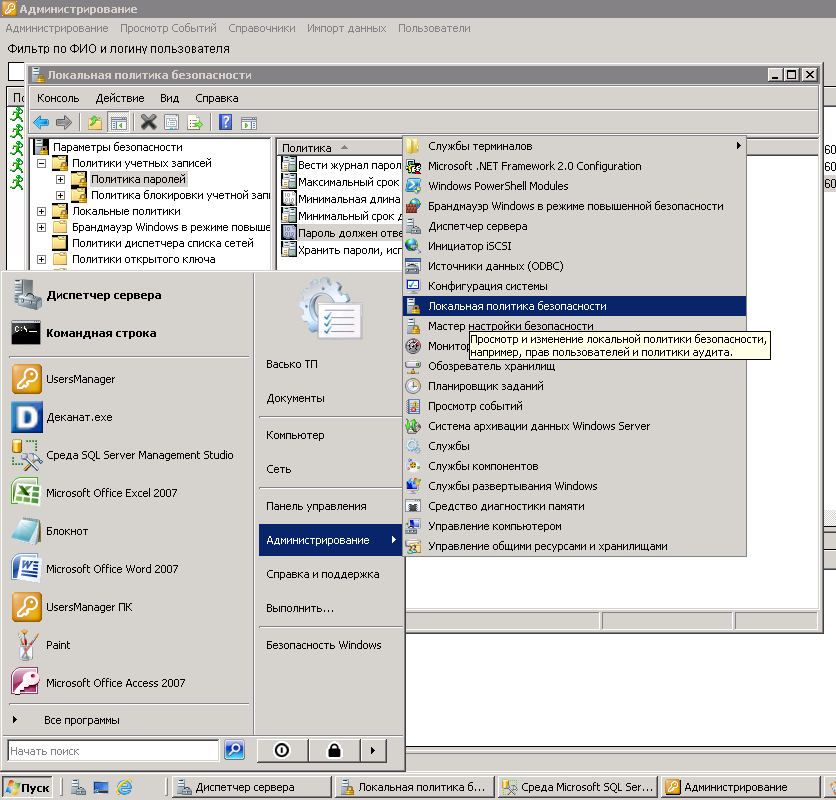The height and width of the screenshot is (800, 836).
Task: Open Paint from the Start menu
Action: [x=58, y=645]
